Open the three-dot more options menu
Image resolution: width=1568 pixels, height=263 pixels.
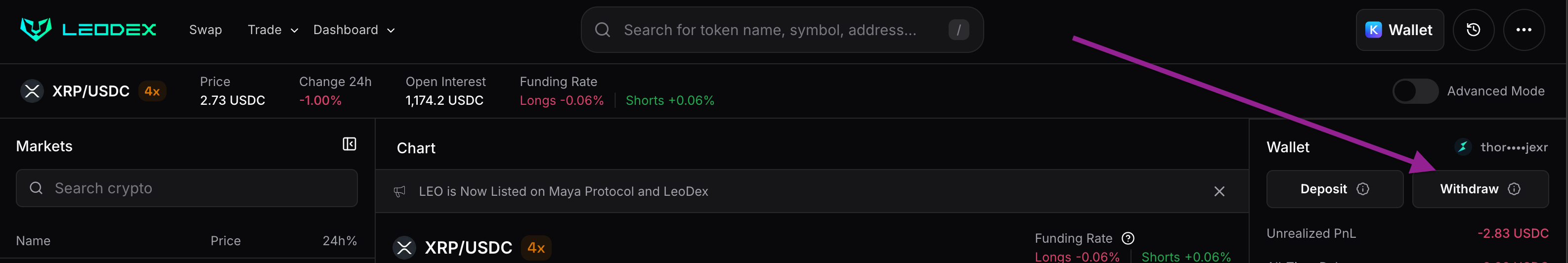1524,30
